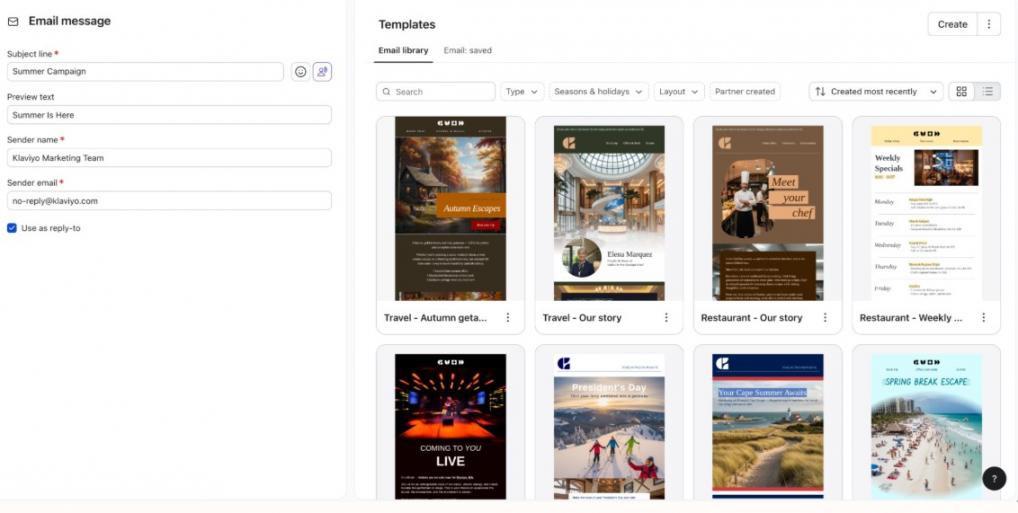Click the Create button
1018x513 pixels.
pyautogui.click(x=952, y=24)
